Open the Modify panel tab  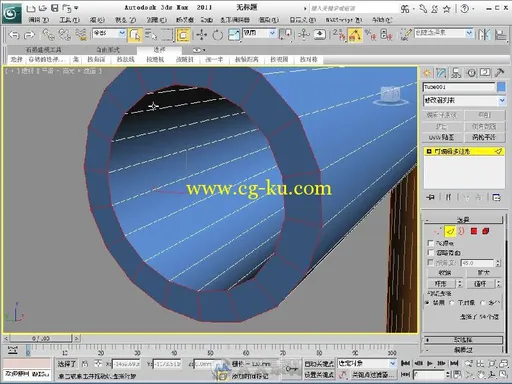click(x=441, y=73)
